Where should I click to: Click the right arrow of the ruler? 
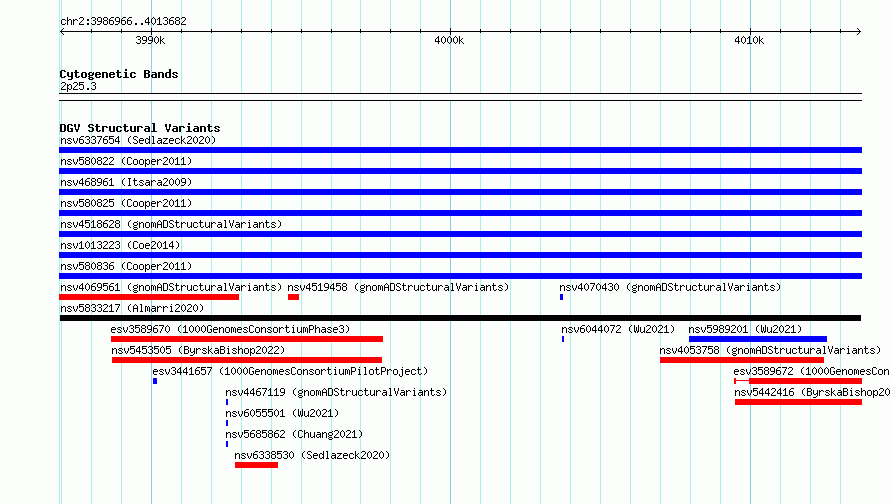[x=859, y=31]
